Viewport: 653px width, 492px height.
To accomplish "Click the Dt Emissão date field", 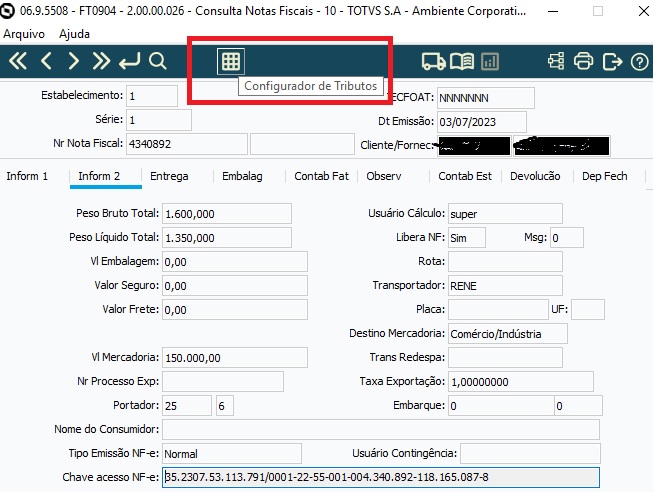I will tap(481, 122).
